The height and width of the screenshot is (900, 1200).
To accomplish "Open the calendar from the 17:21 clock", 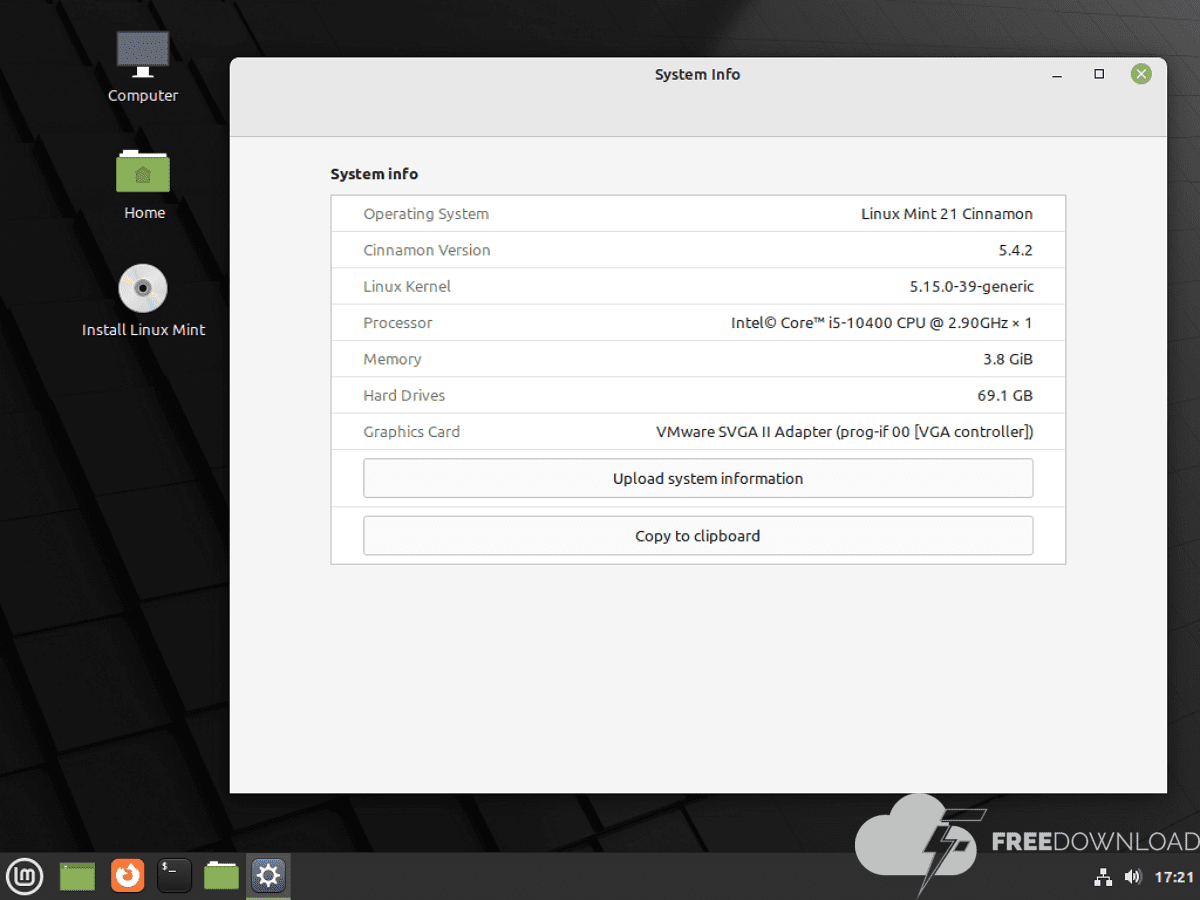I will [x=1174, y=877].
